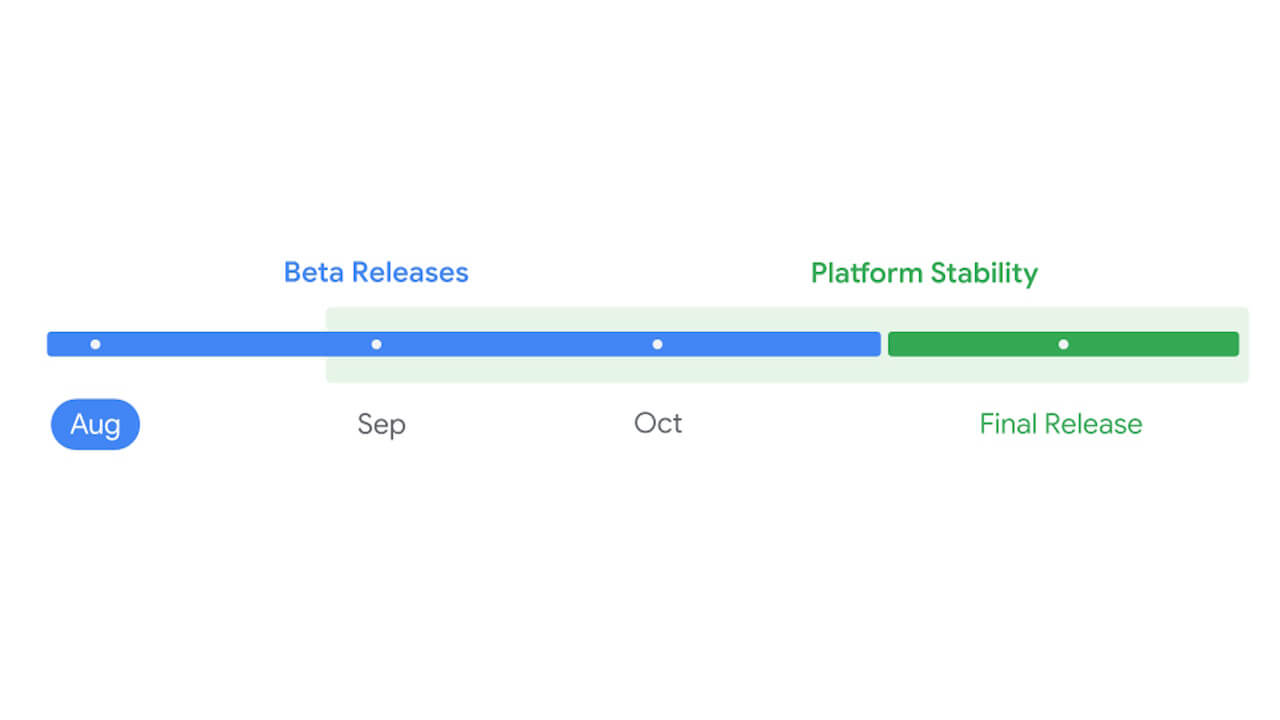Open the Final Release label
This screenshot has height=720, width=1280.
pyautogui.click(x=1060, y=424)
